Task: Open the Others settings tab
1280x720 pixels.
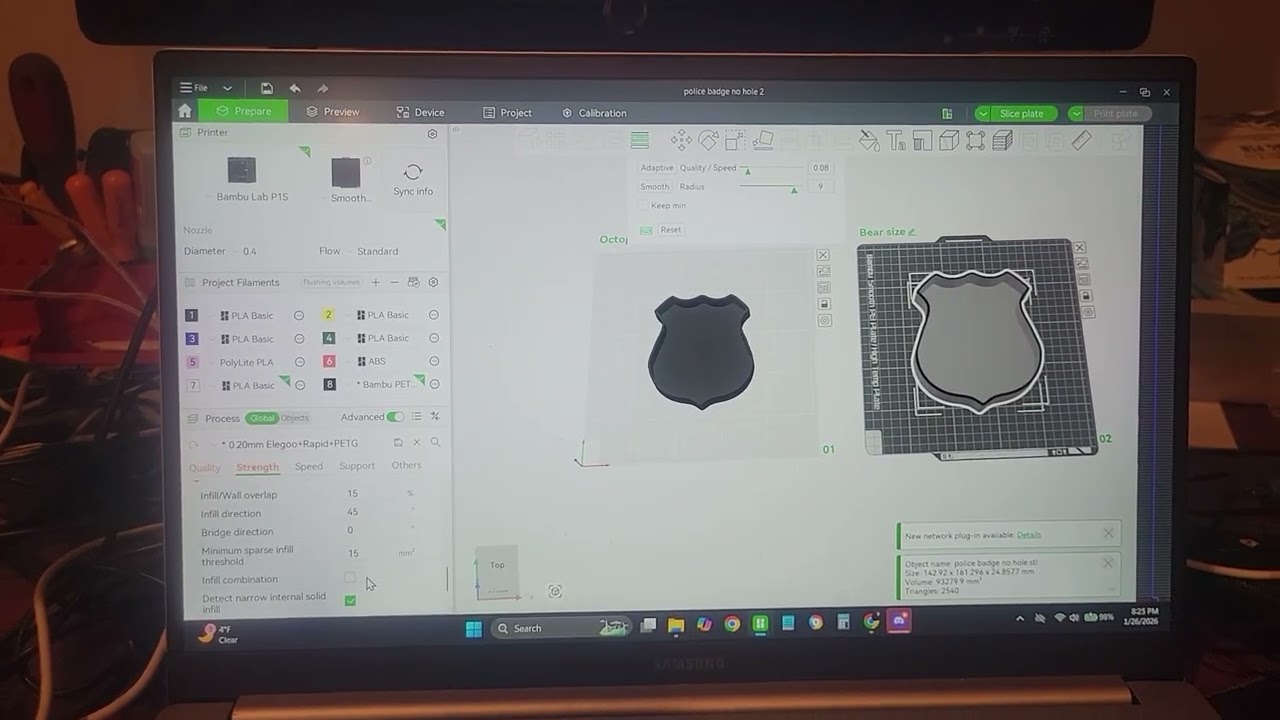Action: pos(406,465)
